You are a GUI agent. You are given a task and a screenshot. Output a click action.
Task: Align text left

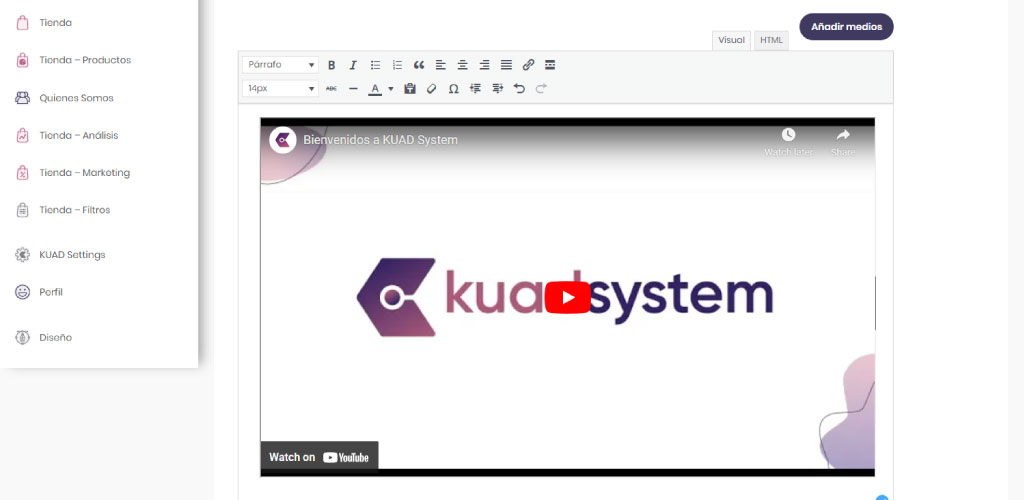(x=441, y=65)
